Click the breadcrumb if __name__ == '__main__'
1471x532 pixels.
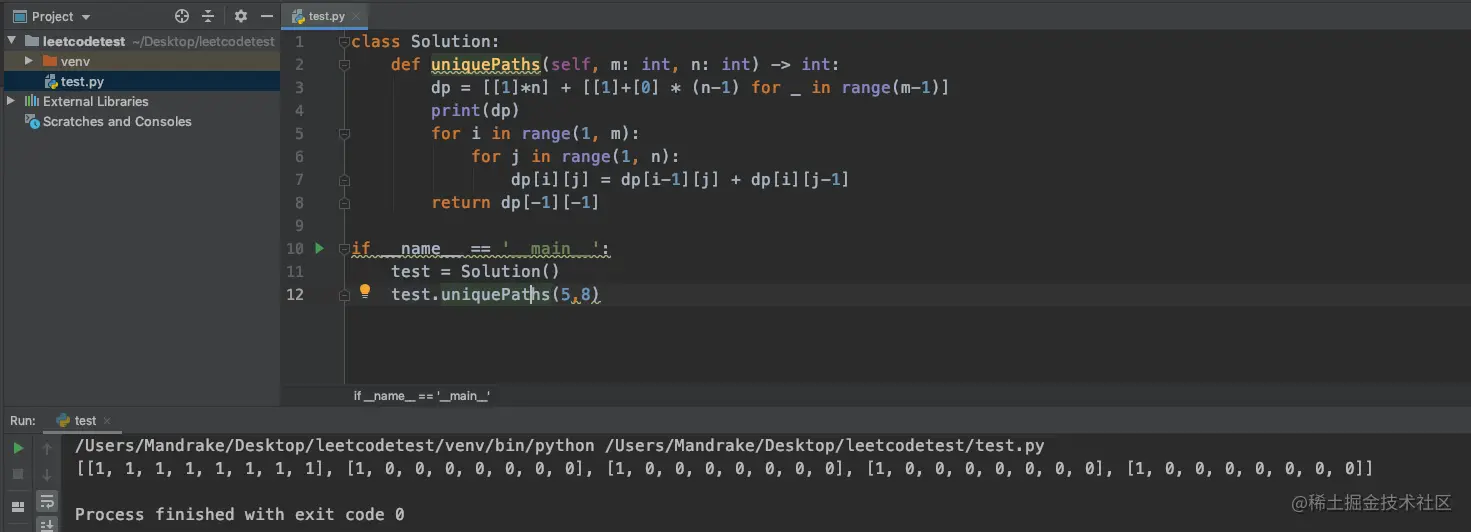(421, 396)
